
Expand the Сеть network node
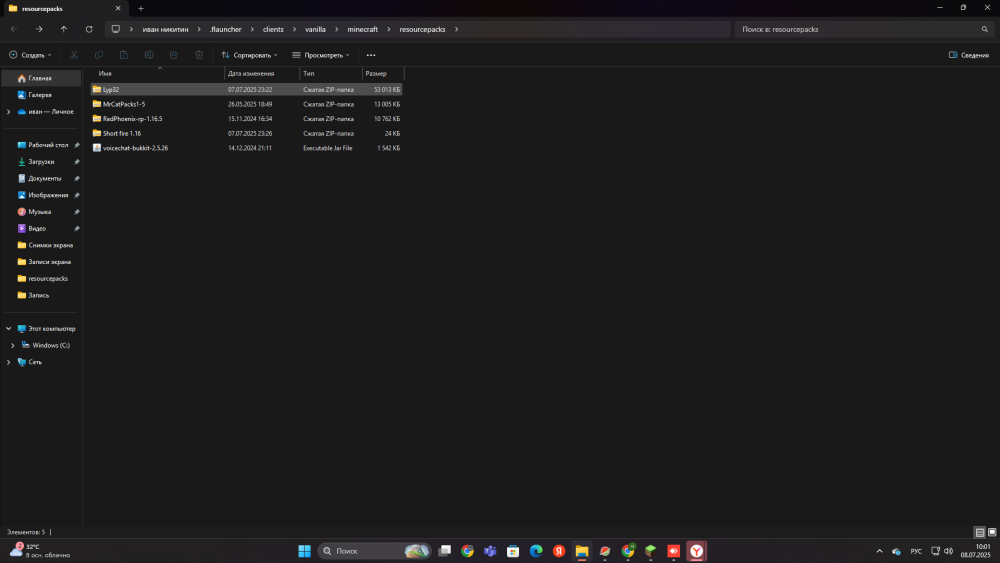click(8, 362)
